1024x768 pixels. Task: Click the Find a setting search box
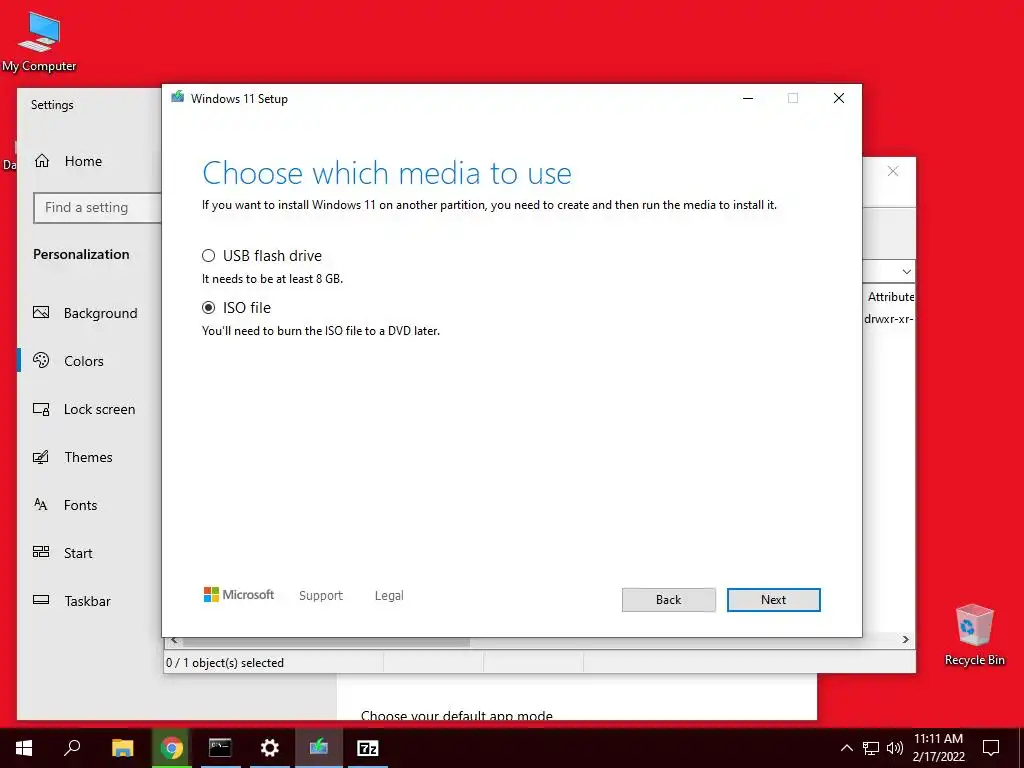click(x=97, y=208)
